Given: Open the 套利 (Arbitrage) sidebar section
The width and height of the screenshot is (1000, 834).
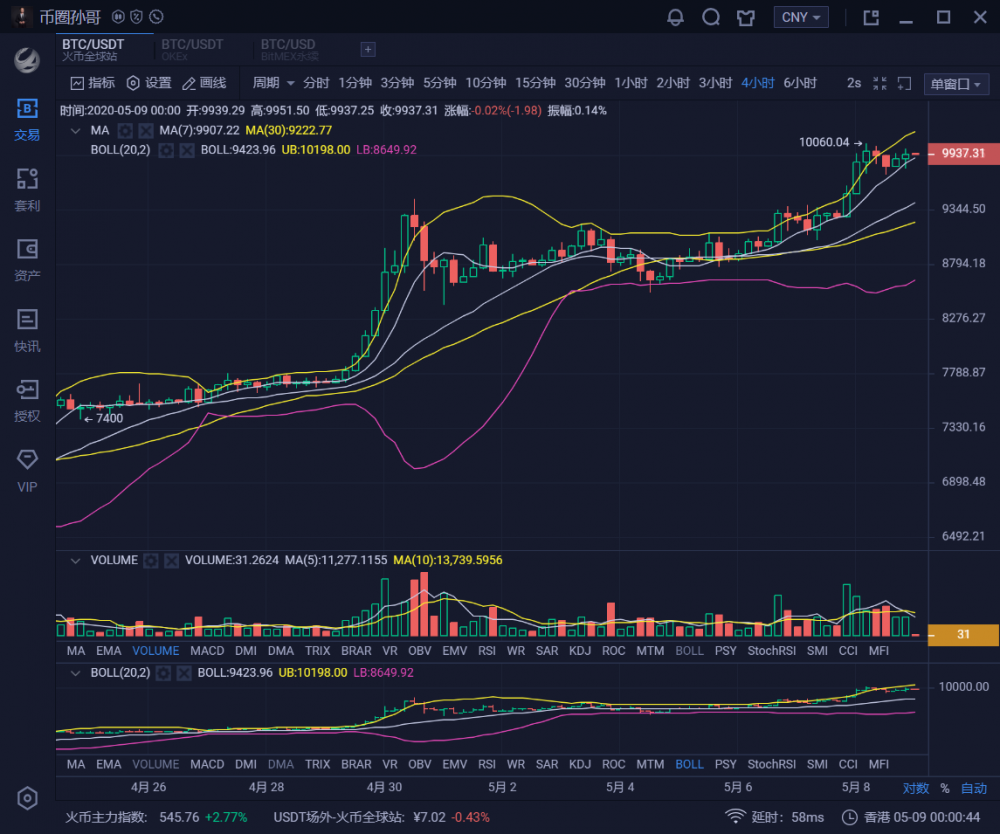Looking at the screenshot, I should pyautogui.click(x=27, y=190).
